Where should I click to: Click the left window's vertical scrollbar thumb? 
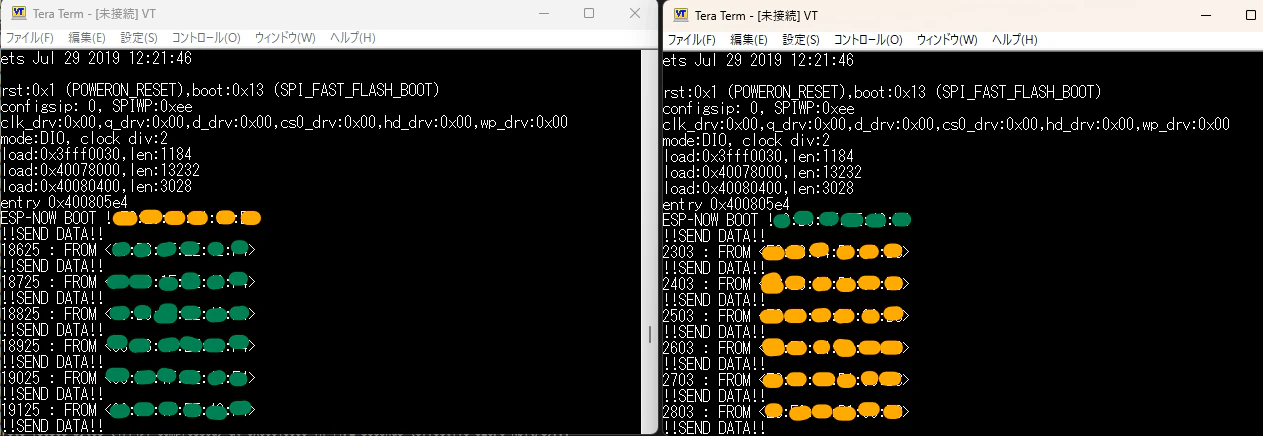click(649, 333)
